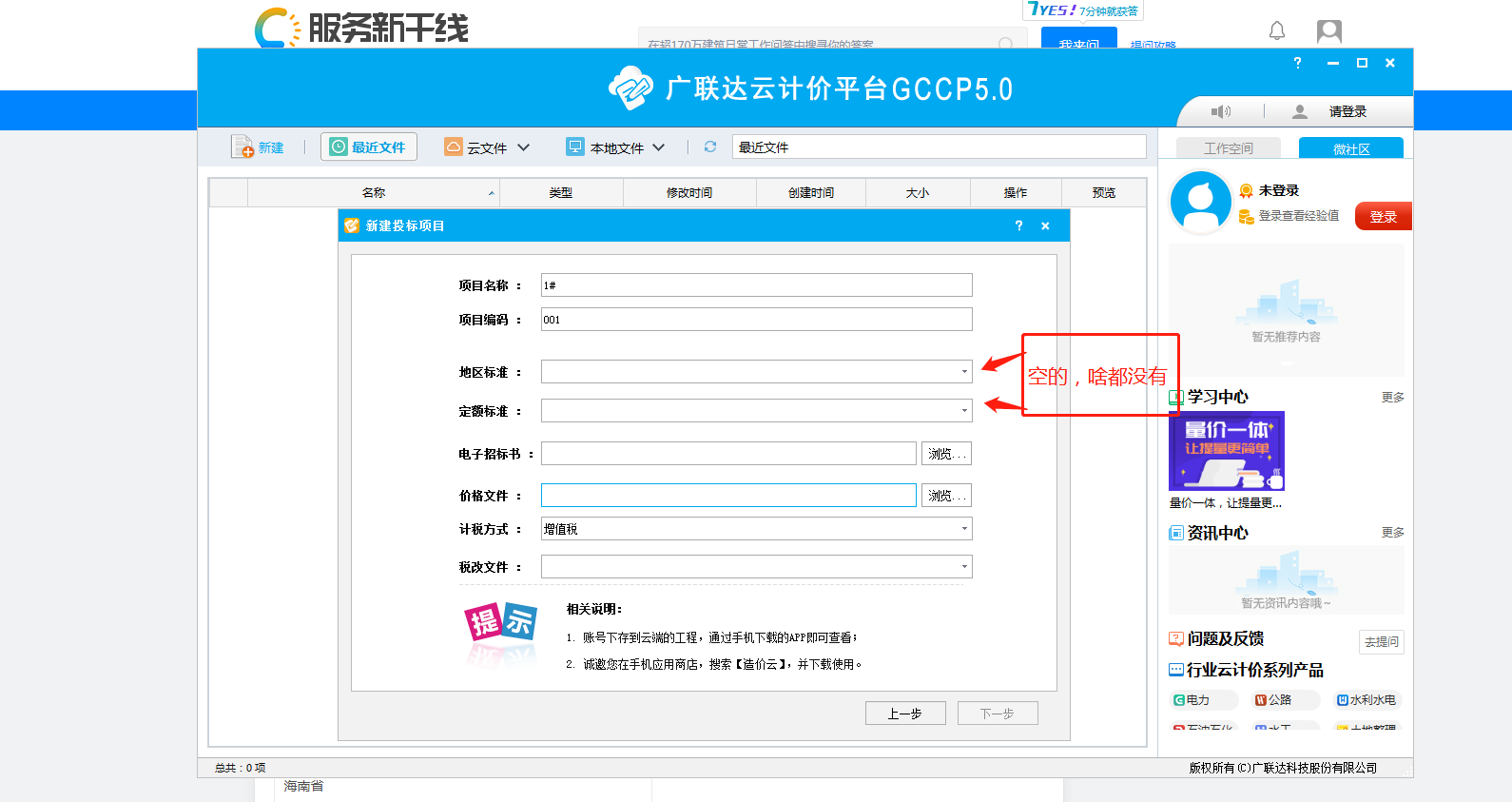Open the 公路 product link
The image size is (1512, 802).
tap(1285, 700)
